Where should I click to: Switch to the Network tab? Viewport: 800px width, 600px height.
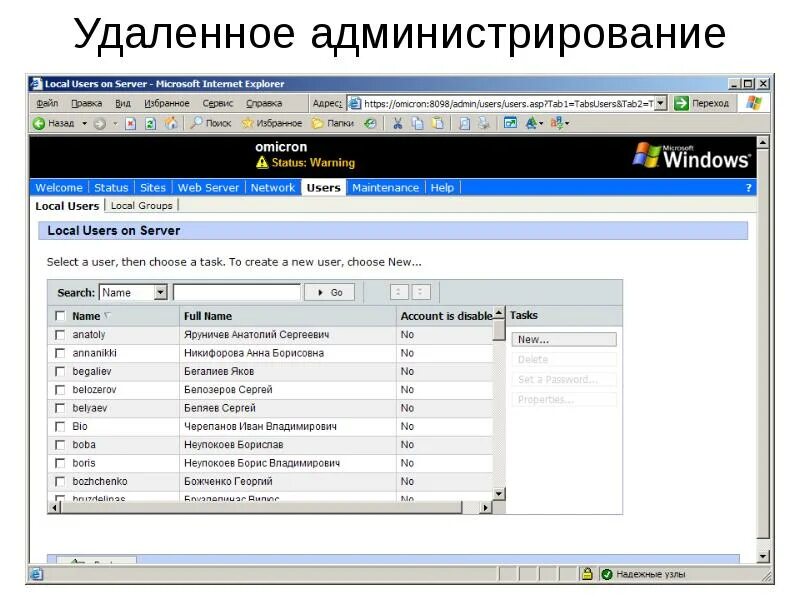pyautogui.click(x=273, y=188)
